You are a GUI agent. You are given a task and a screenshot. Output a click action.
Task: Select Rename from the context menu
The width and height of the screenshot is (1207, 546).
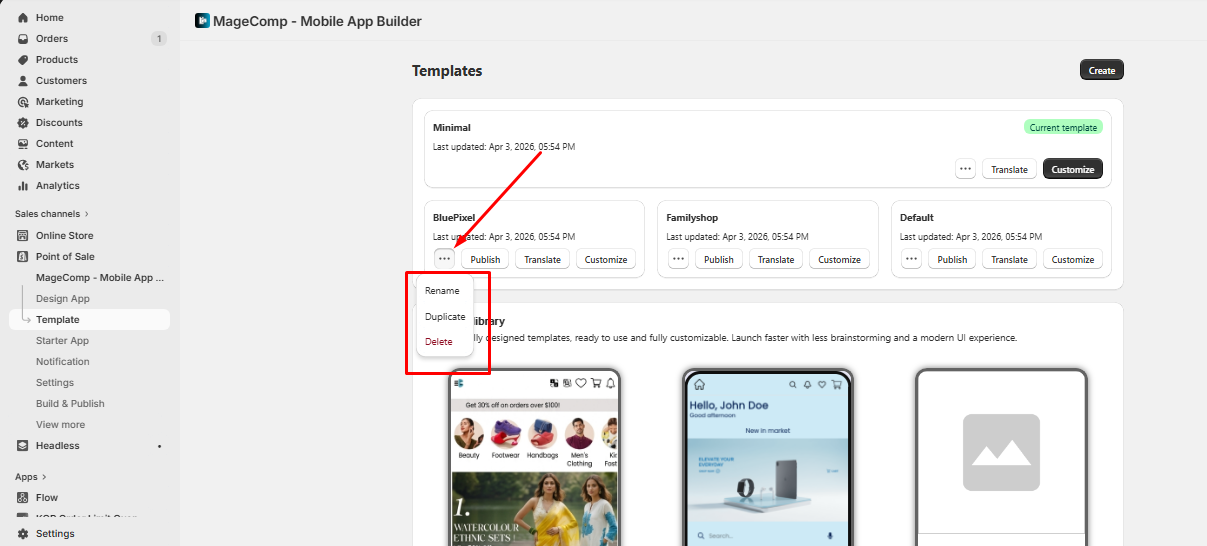(442, 291)
